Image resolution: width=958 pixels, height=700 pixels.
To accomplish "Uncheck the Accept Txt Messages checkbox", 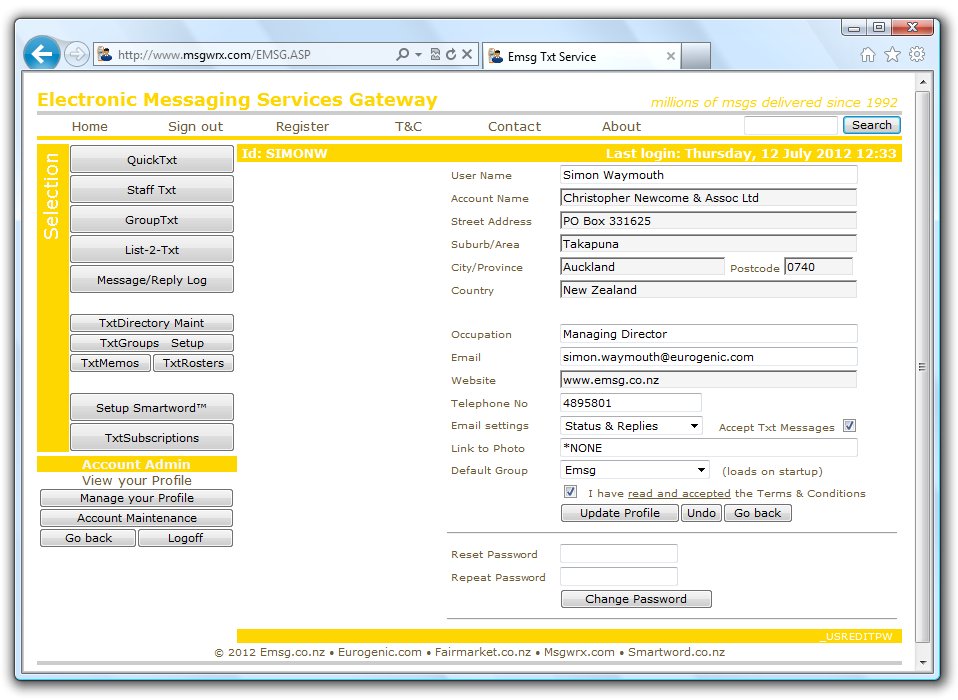I will 849,425.
